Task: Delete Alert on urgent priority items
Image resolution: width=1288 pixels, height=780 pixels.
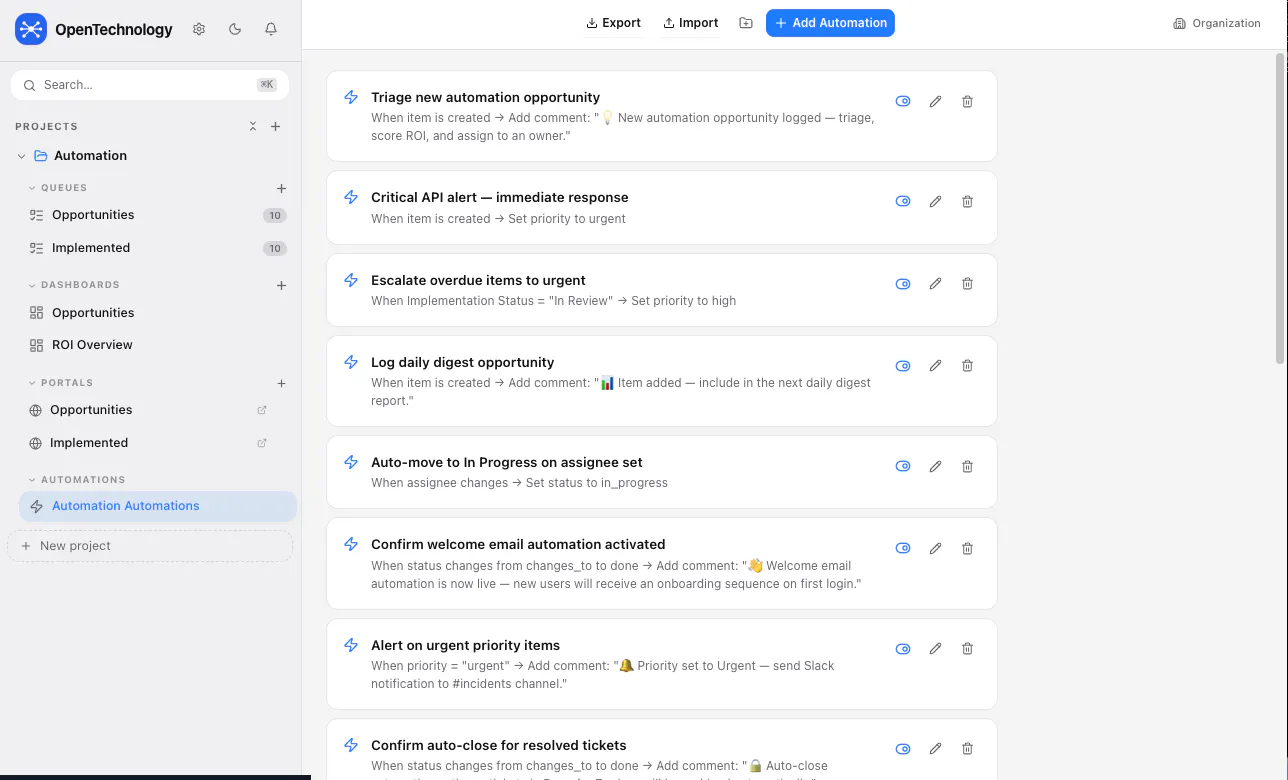Action: [967, 648]
